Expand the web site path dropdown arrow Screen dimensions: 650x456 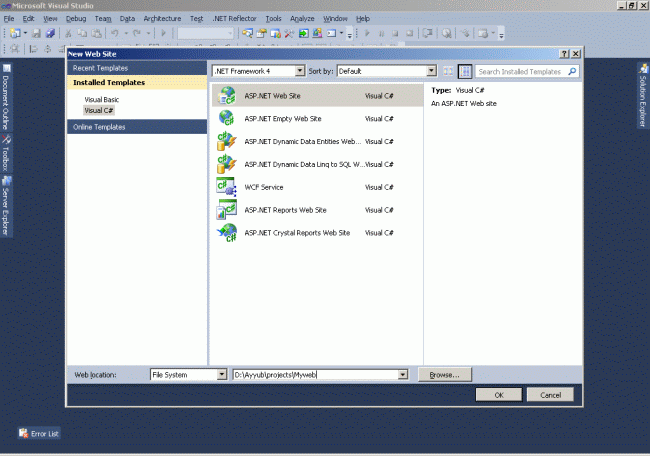[x=403, y=375]
